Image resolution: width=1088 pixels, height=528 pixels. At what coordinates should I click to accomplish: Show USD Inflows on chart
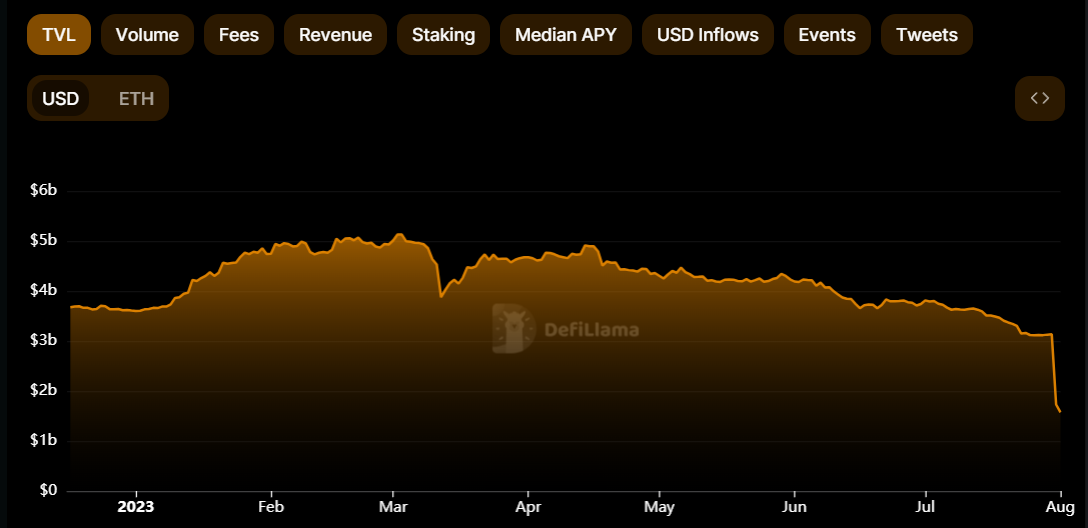(x=708, y=35)
